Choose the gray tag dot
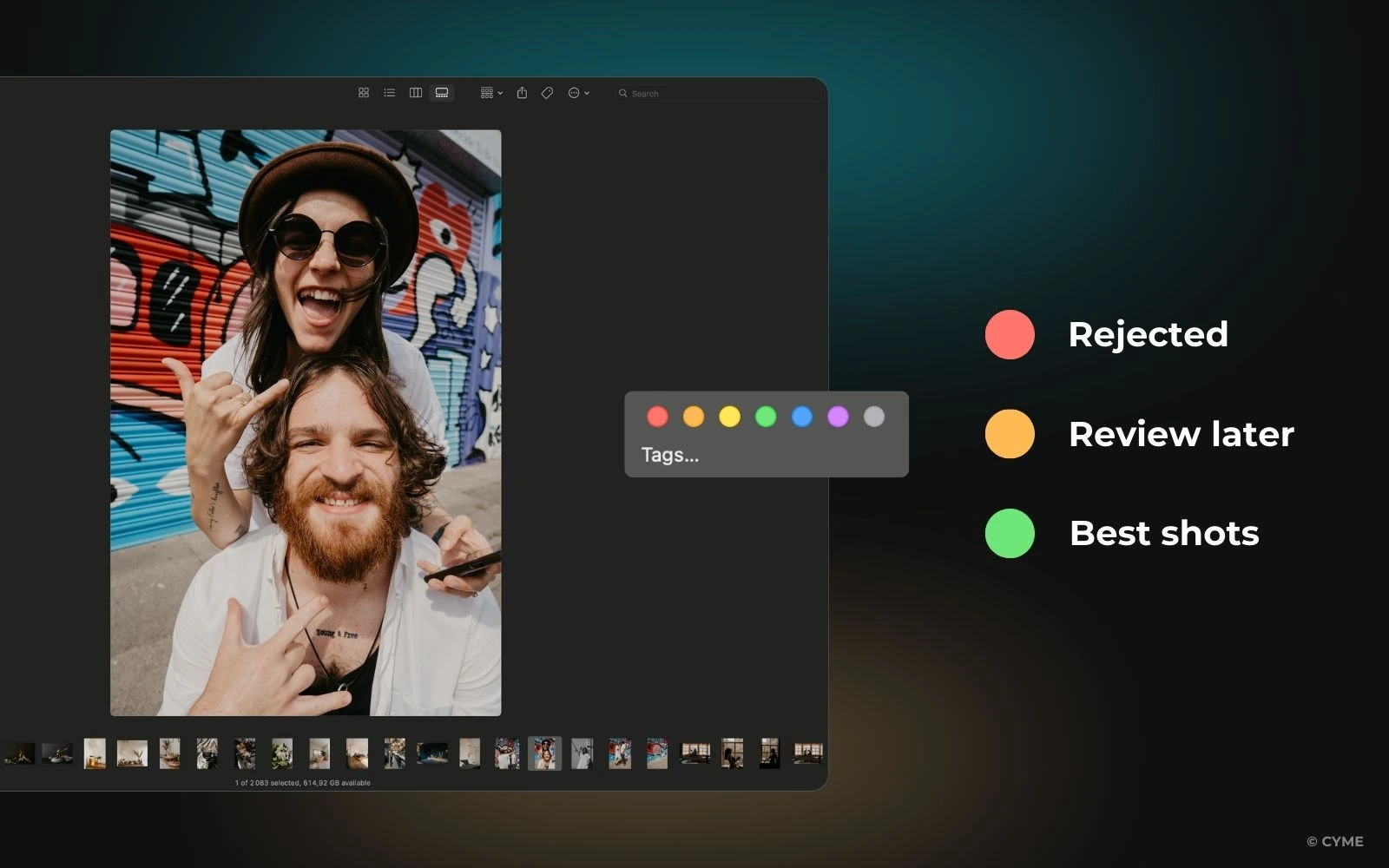Viewport: 1389px width, 868px height. [x=874, y=417]
